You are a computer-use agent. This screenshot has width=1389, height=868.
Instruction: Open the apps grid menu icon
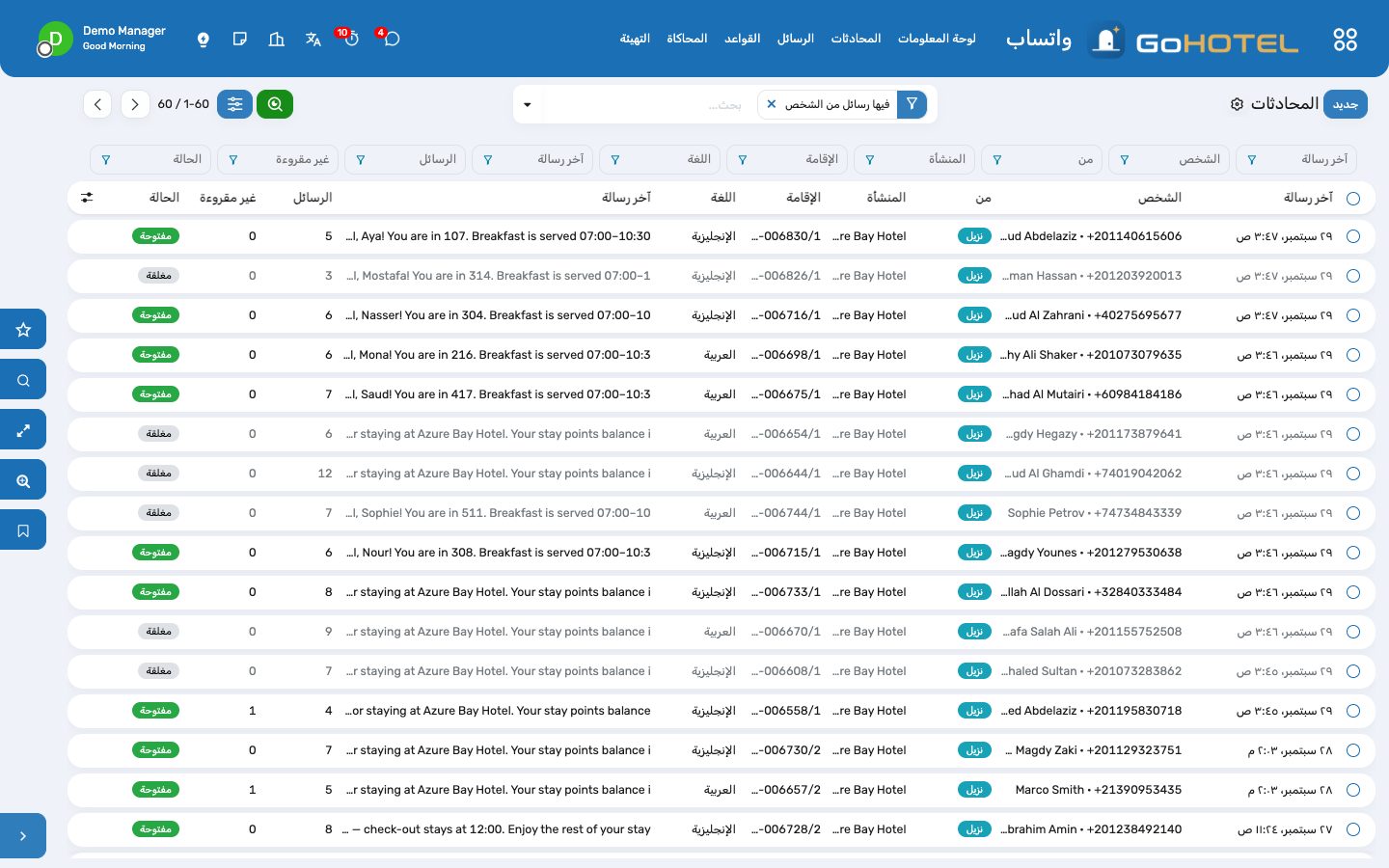1345,40
